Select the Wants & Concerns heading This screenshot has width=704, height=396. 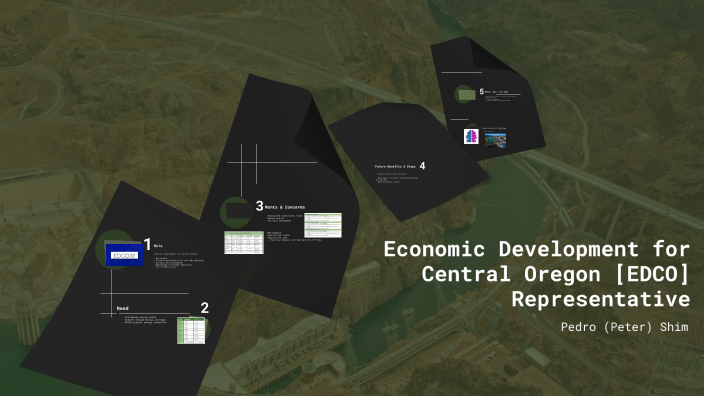point(285,207)
